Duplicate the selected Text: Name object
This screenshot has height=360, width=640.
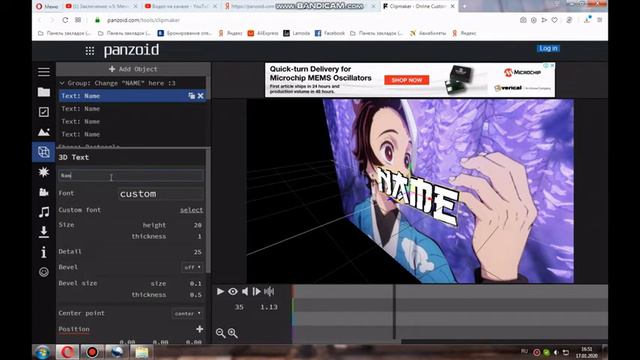point(191,96)
